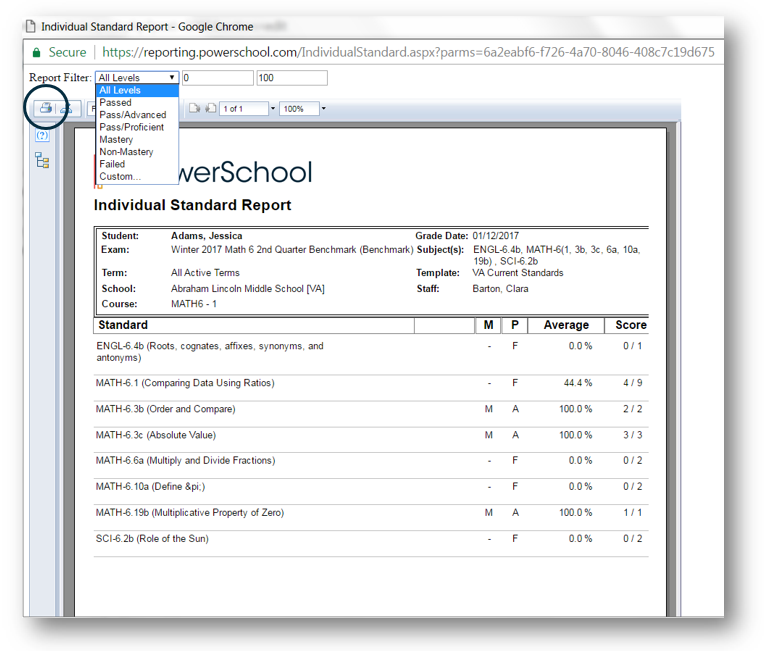Select 'Passed' filter option
The height and width of the screenshot is (651, 764).
[x=137, y=102]
